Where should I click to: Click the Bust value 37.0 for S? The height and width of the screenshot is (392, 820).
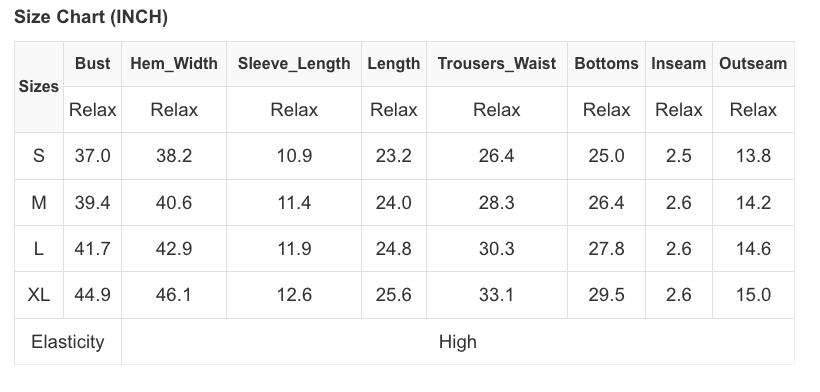pyautogui.click(x=93, y=156)
